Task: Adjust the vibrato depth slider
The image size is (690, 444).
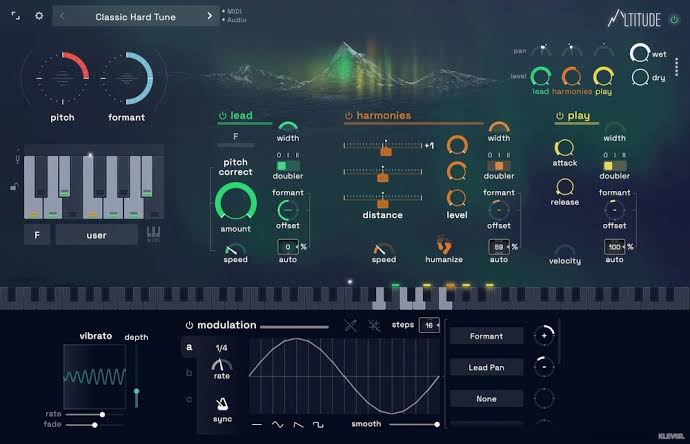Action: (x=137, y=377)
